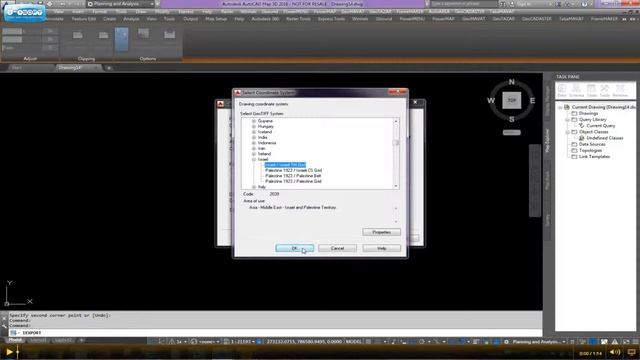Expand the India node in GeoTIFF list
The height and width of the screenshot is (360, 640).
253,138
